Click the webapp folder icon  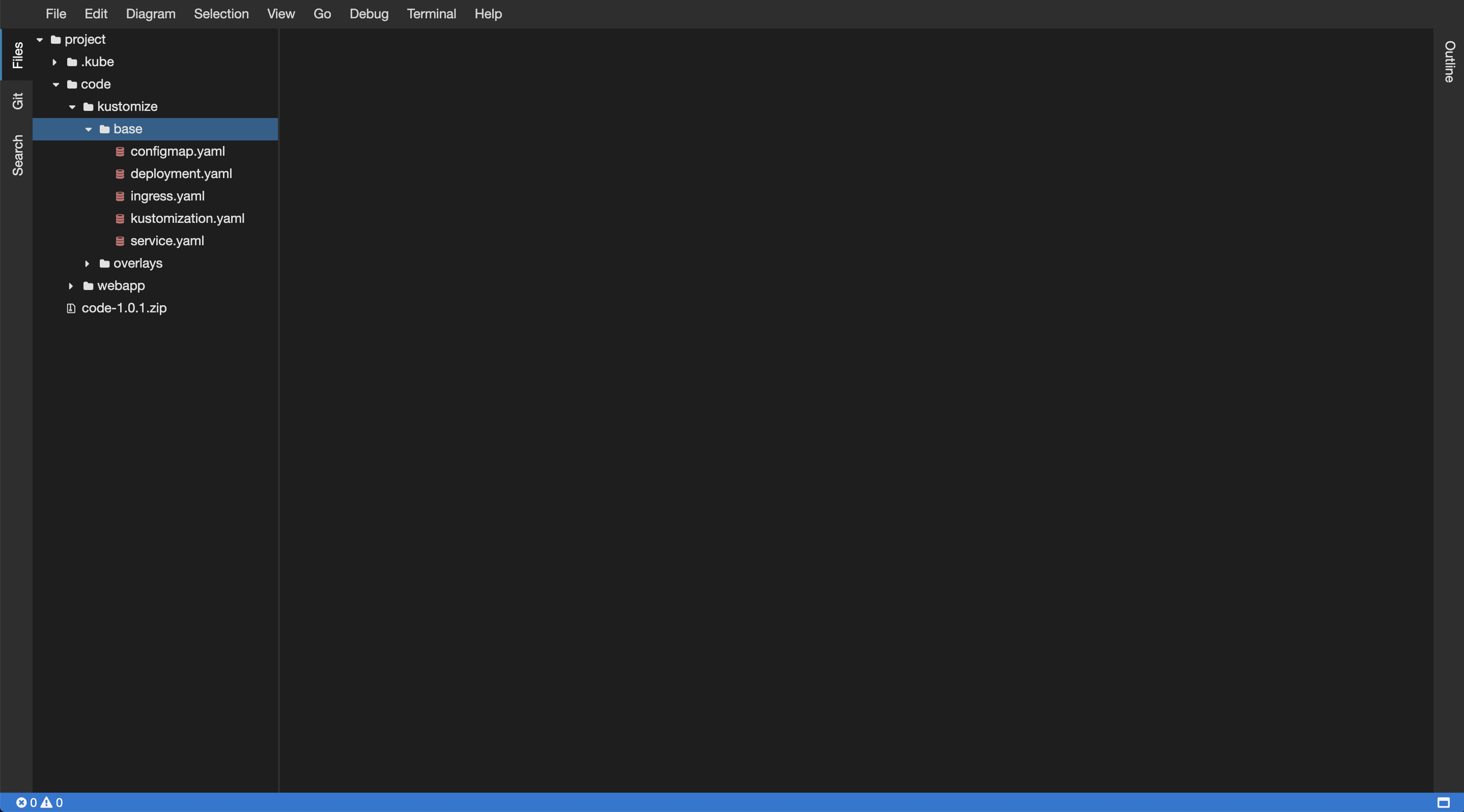click(x=88, y=285)
